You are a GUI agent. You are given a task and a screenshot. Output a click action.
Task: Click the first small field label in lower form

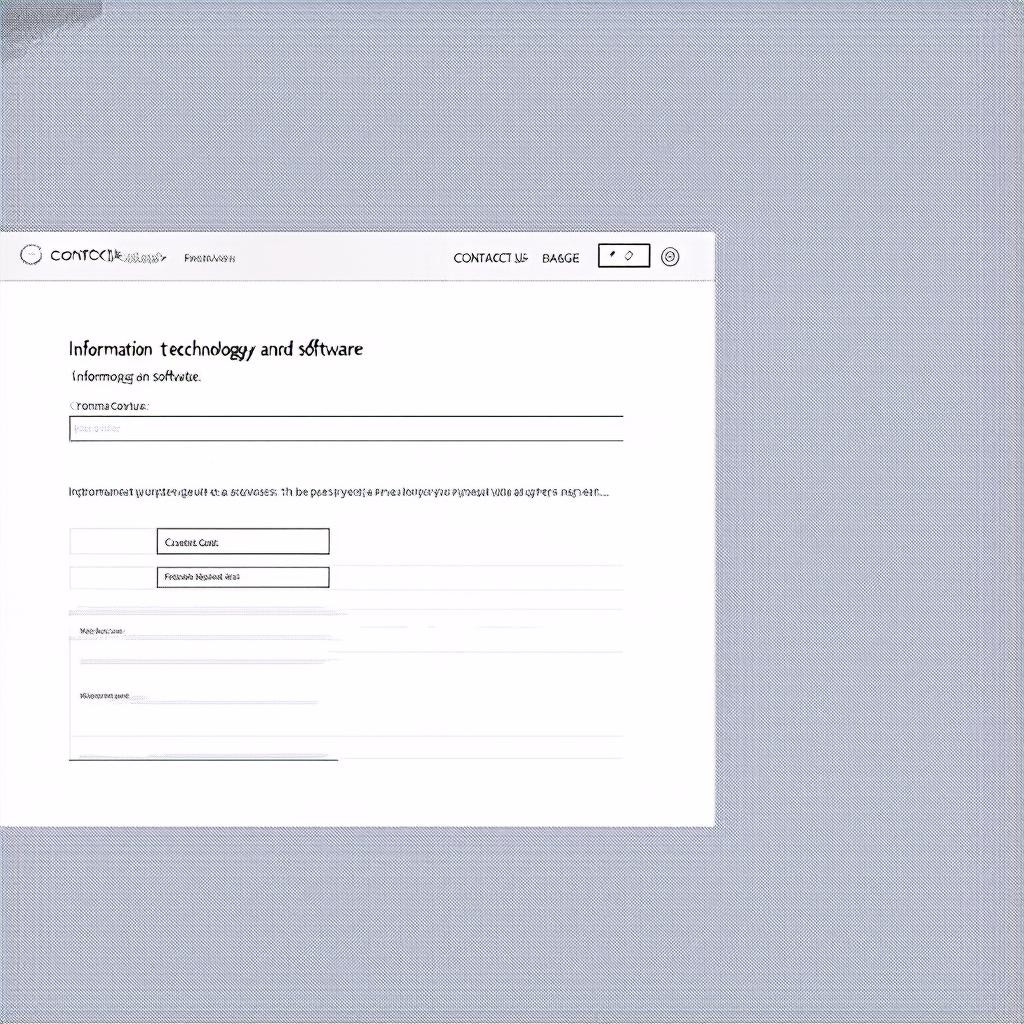tap(101, 632)
